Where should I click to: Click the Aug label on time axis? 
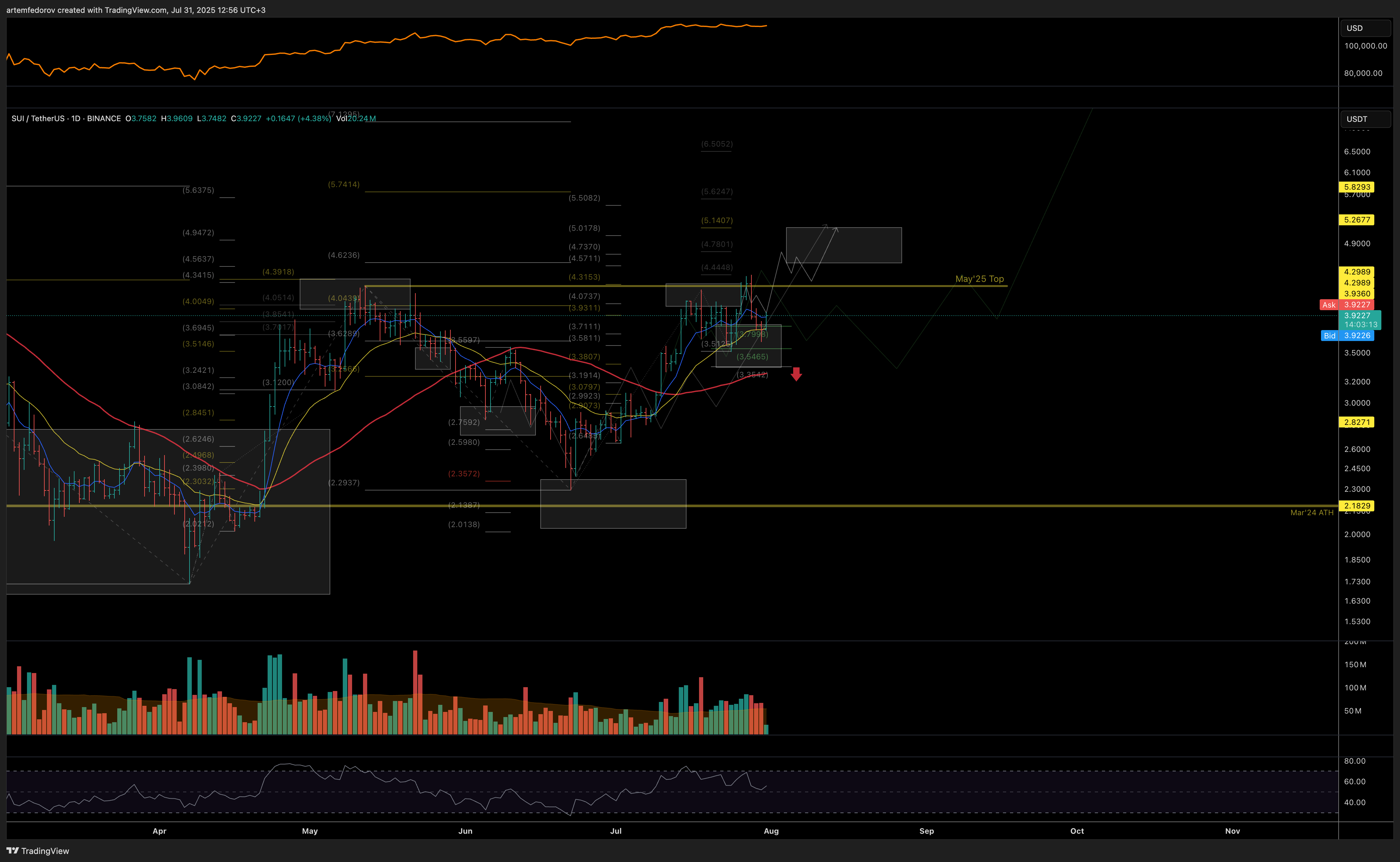click(x=772, y=831)
